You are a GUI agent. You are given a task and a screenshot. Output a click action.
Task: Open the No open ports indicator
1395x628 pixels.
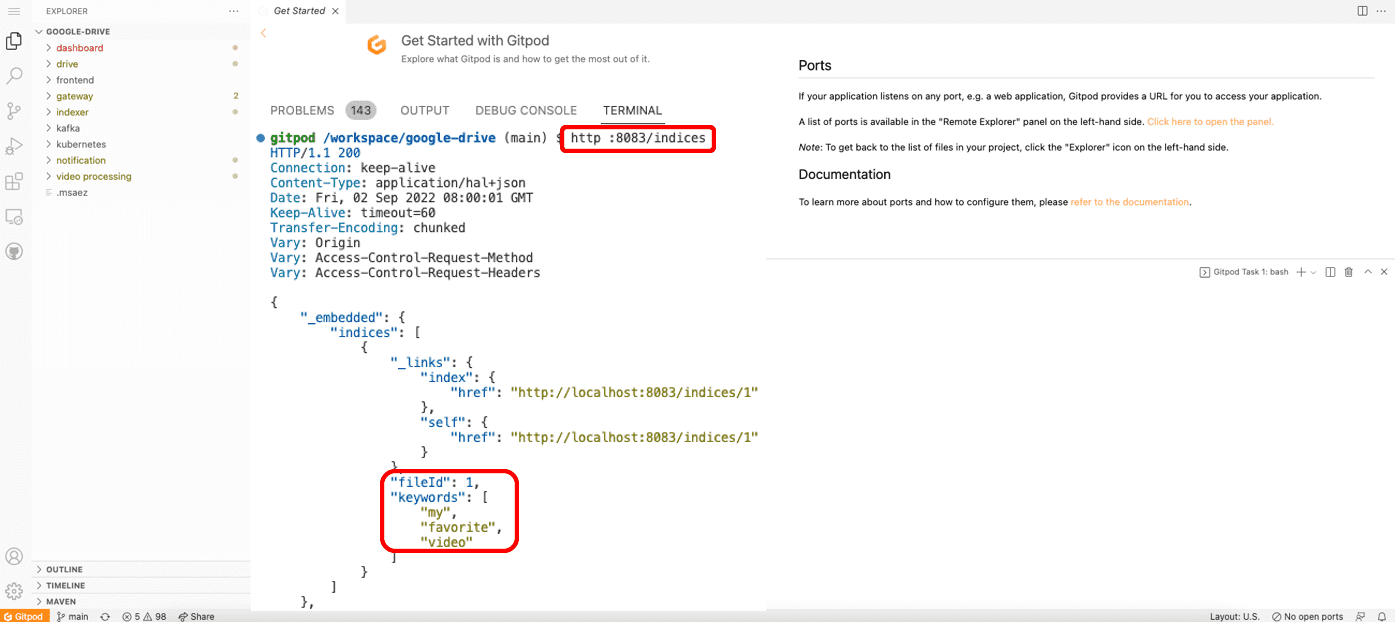[x=1307, y=617]
